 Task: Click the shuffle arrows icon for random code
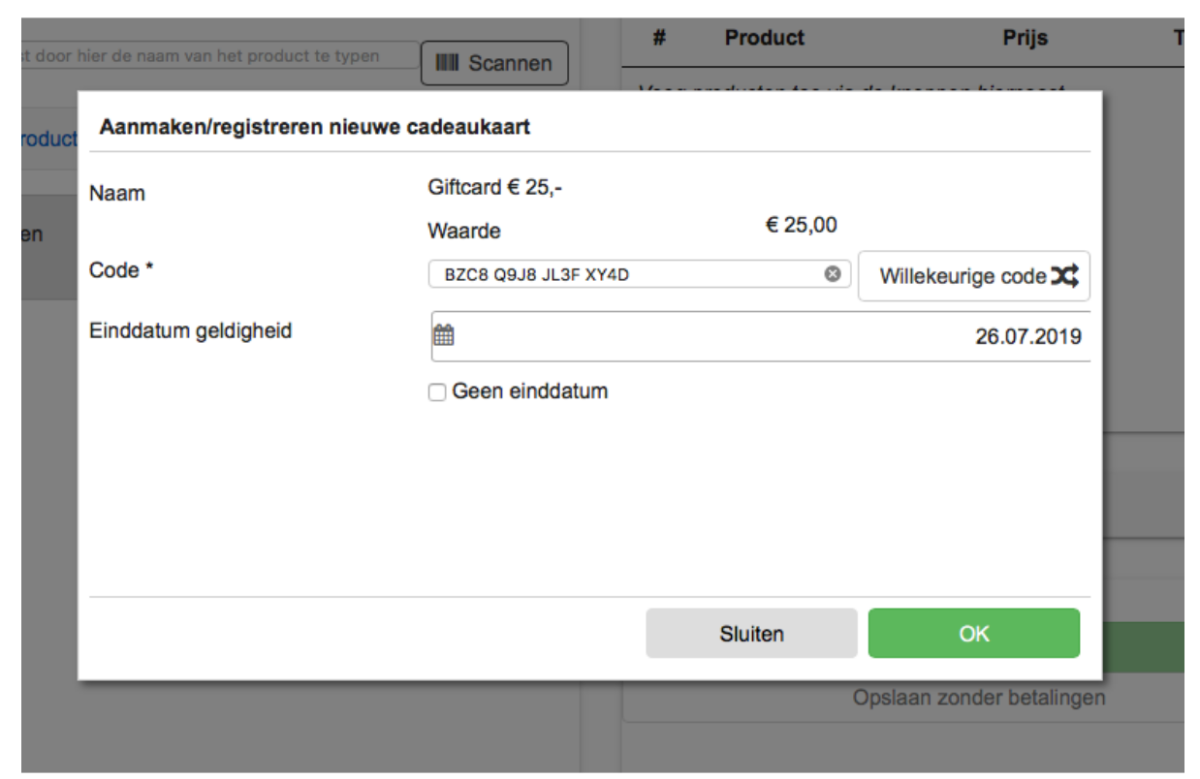pyautogui.click(x=1064, y=277)
